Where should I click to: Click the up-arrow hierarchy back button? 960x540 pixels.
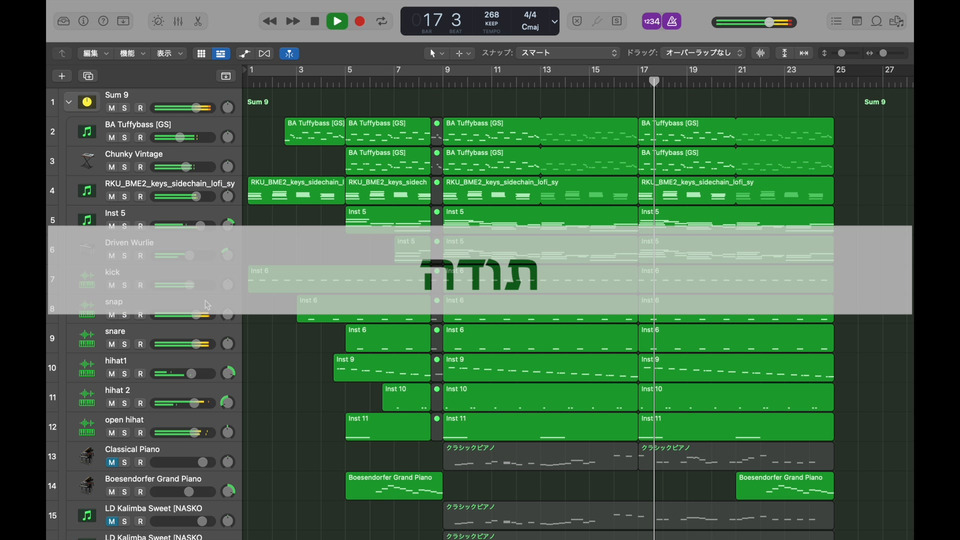[x=62, y=53]
